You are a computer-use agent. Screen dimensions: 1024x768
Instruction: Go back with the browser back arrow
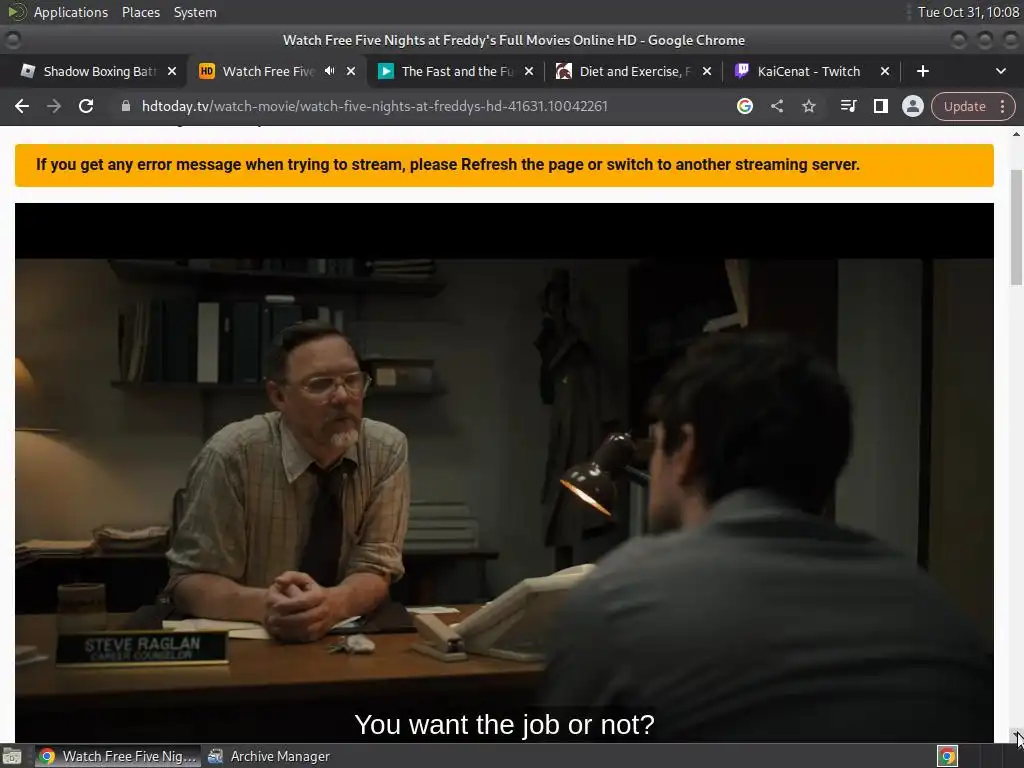coord(22,106)
